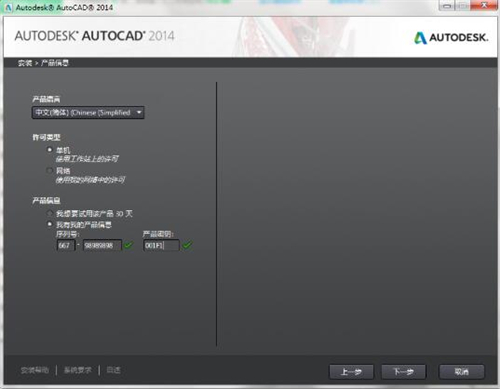This screenshot has width=500, height=389.
Task: Open the 安装帮助 installation help link
Action: (x=35, y=370)
